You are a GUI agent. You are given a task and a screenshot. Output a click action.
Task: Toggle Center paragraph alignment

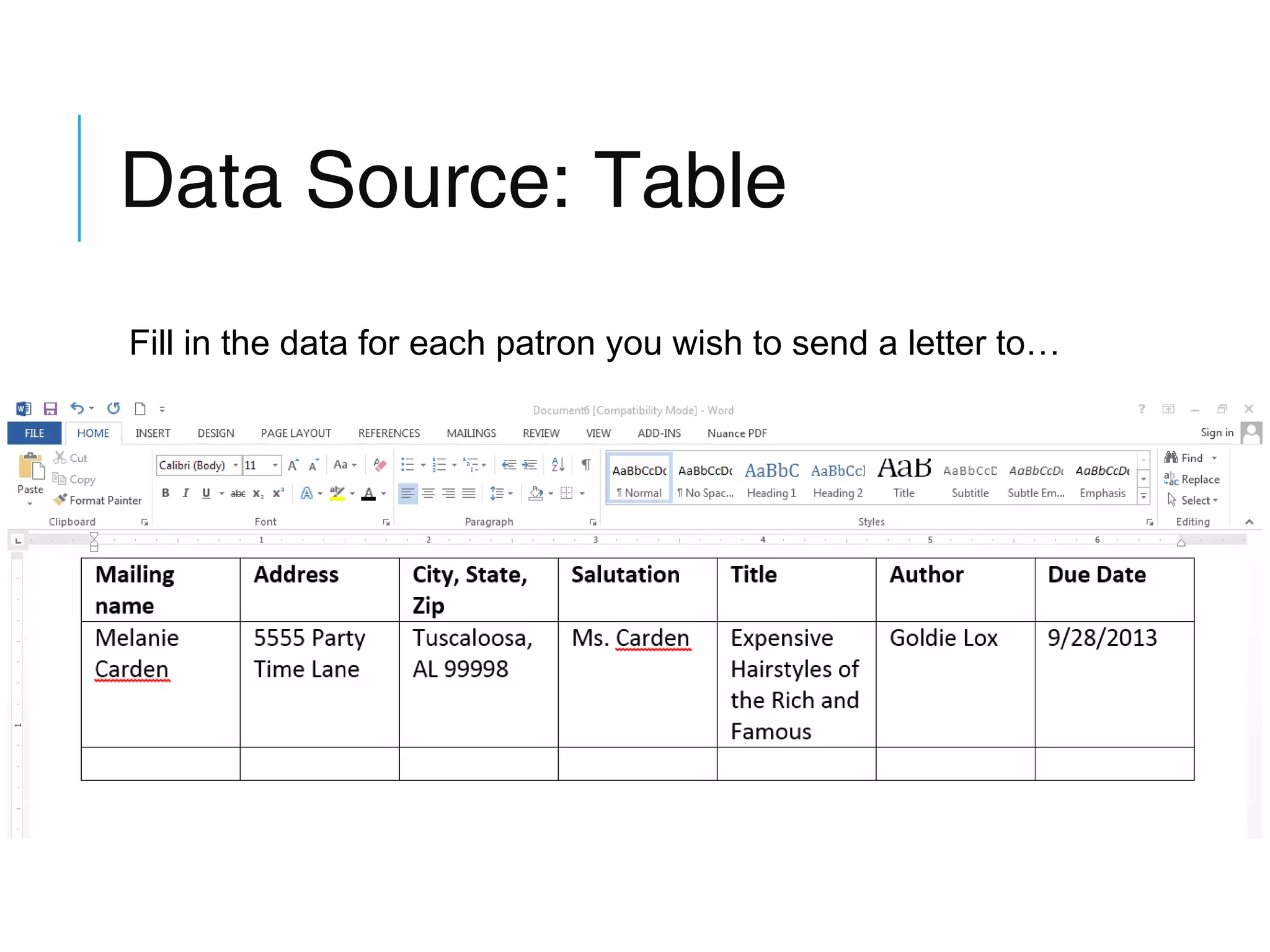point(428,493)
